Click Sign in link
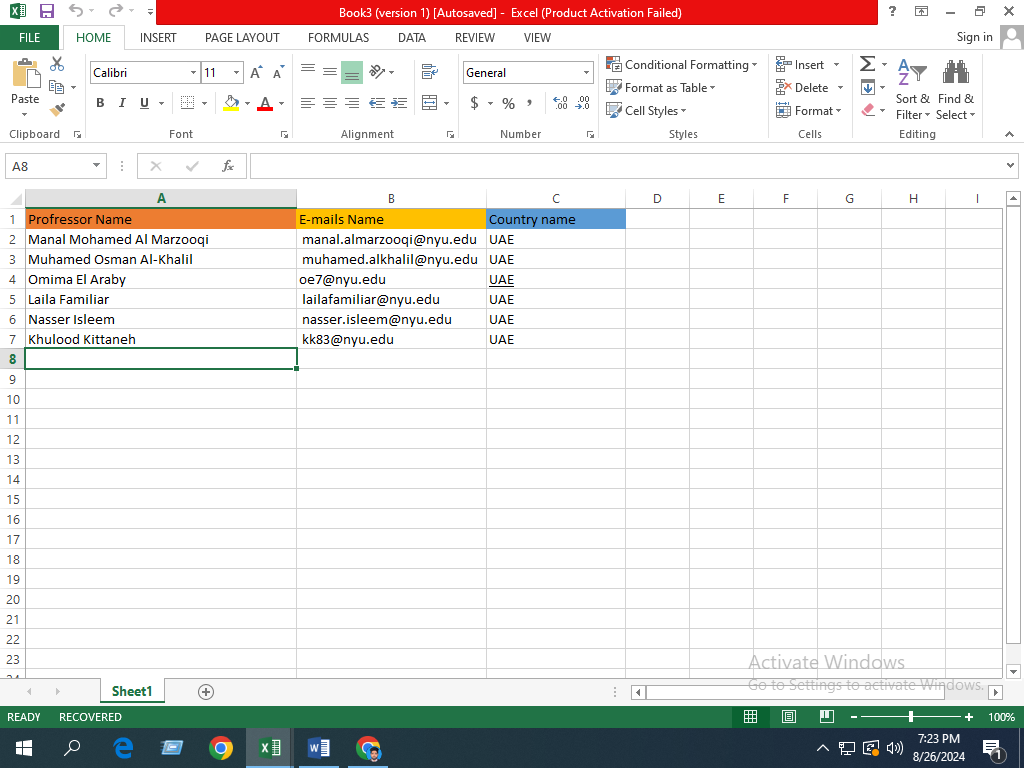The height and width of the screenshot is (768, 1024). pyautogui.click(x=974, y=37)
